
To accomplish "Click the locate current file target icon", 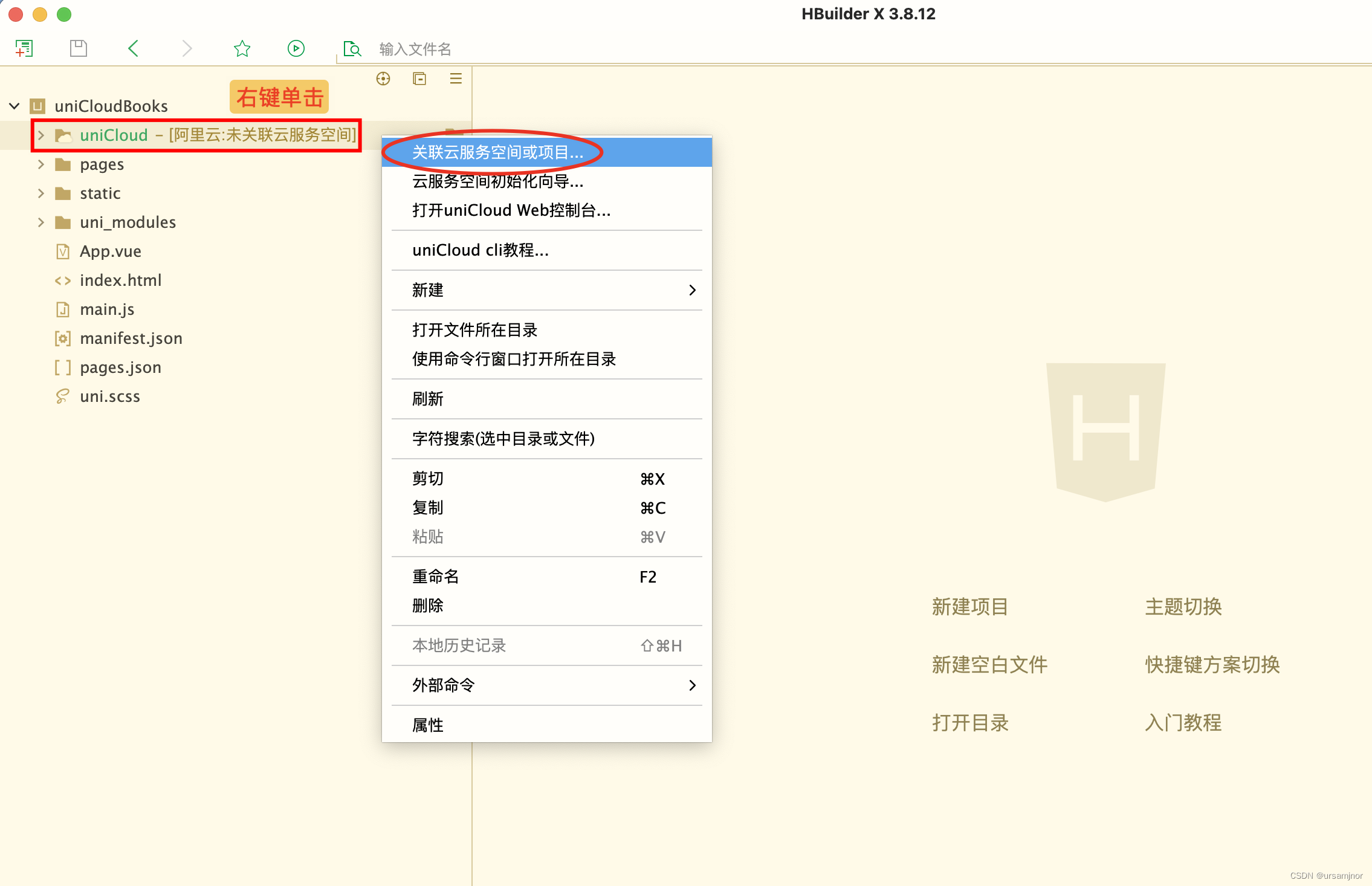I will (x=383, y=79).
